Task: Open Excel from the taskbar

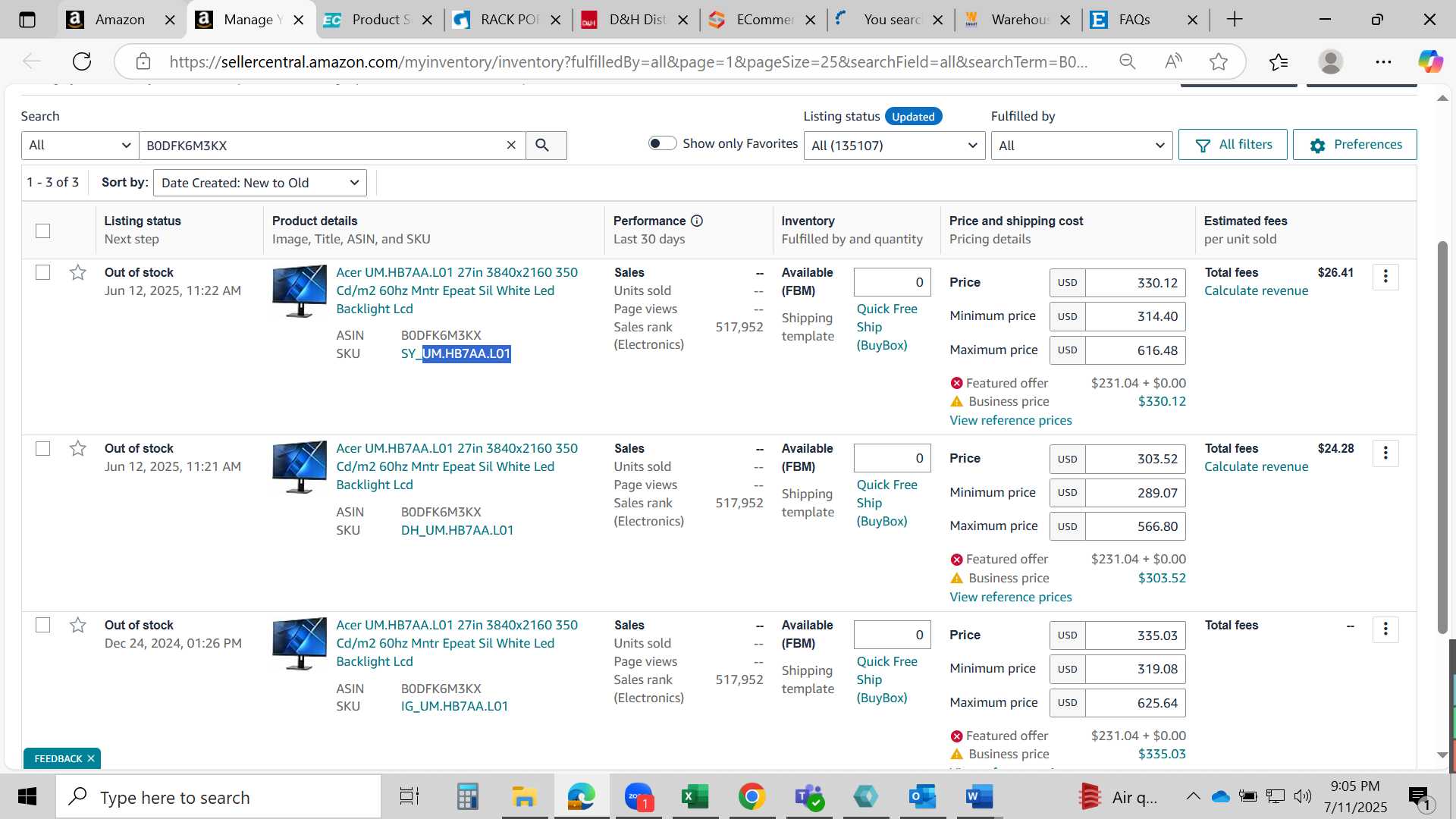Action: tap(695, 797)
